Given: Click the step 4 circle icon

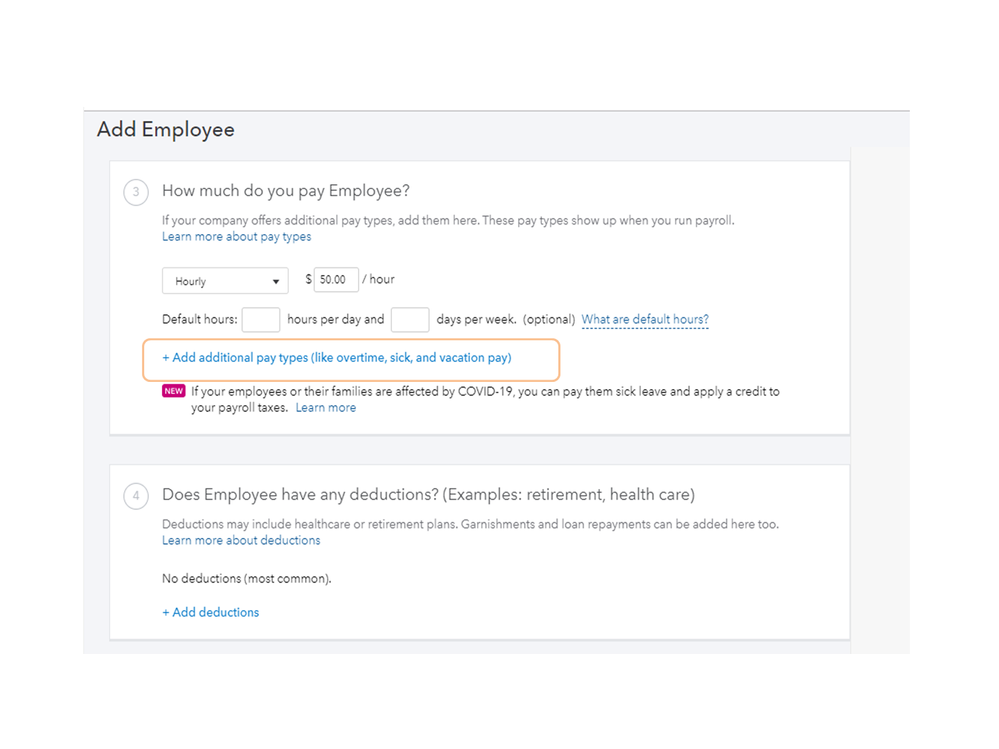Looking at the screenshot, I should [x=136, y=496].
